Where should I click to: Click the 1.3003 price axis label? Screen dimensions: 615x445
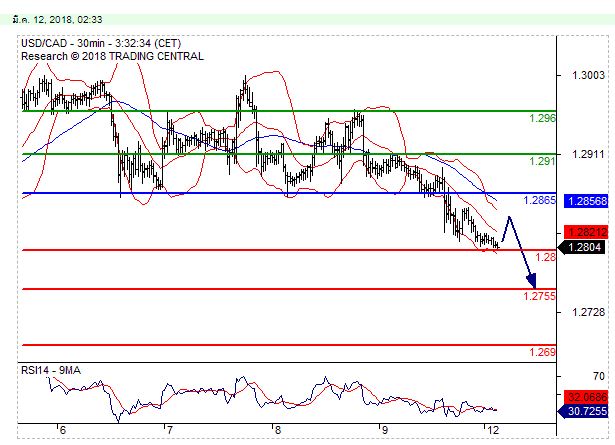point(588,75)
